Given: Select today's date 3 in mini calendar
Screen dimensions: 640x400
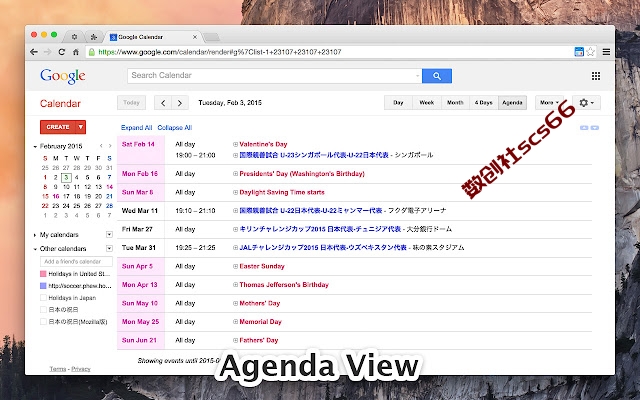Looking at the screenshot, I should pos(66,178).
